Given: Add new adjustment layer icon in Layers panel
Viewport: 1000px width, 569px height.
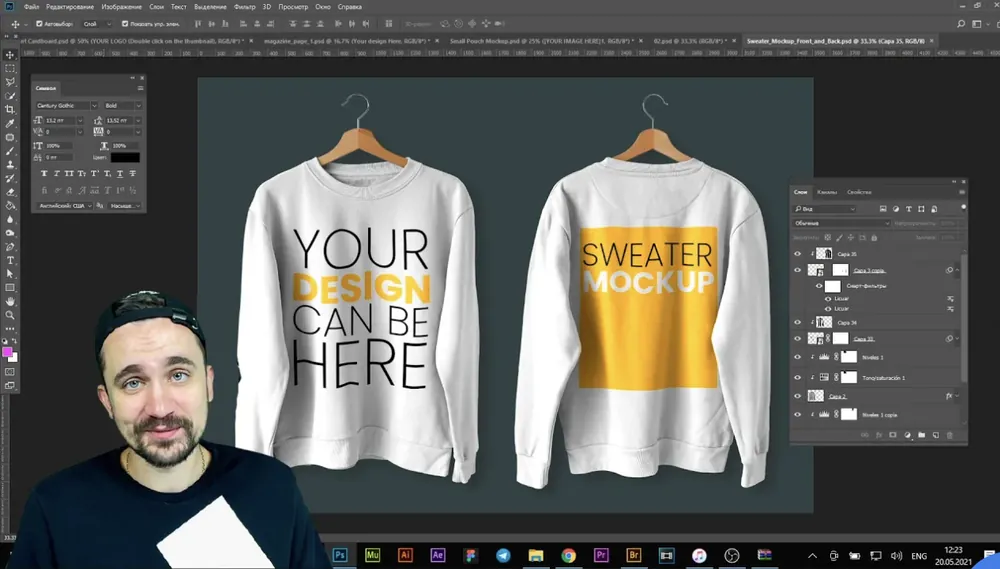Looking at the screenshot, I should point(908,435).
